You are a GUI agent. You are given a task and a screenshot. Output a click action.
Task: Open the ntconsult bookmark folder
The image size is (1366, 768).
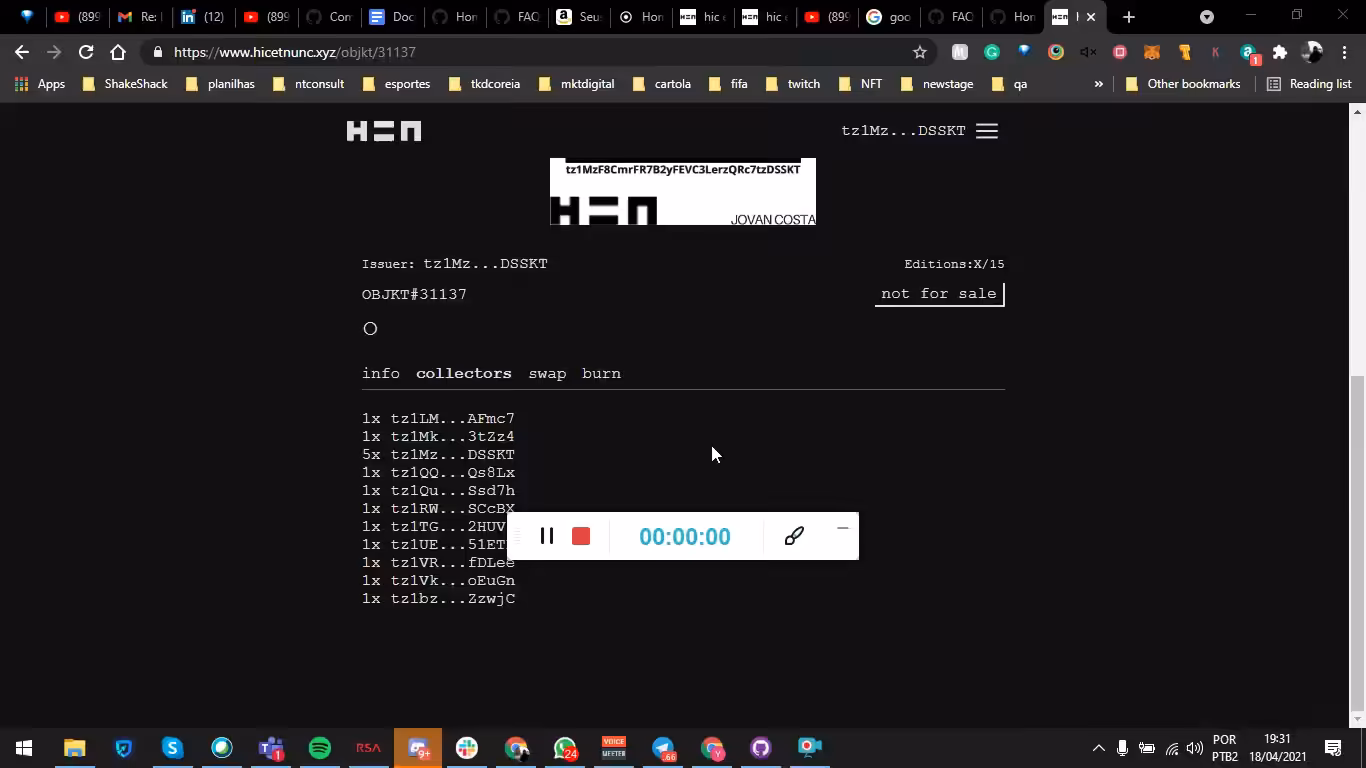(309, 84)
